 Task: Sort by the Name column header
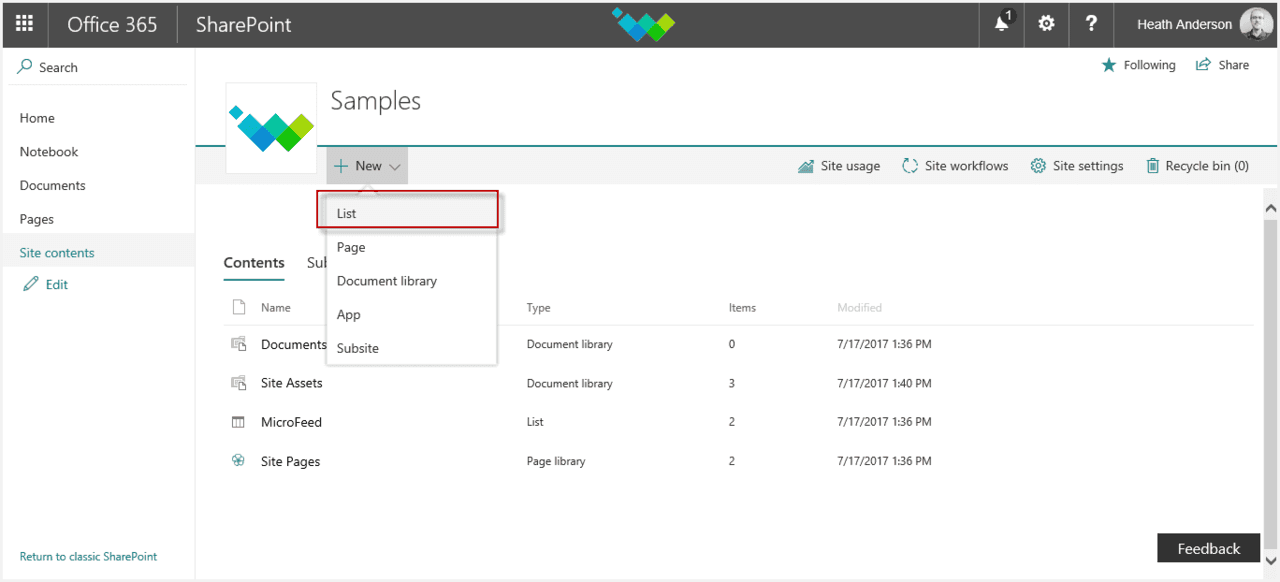pos(276,308)
